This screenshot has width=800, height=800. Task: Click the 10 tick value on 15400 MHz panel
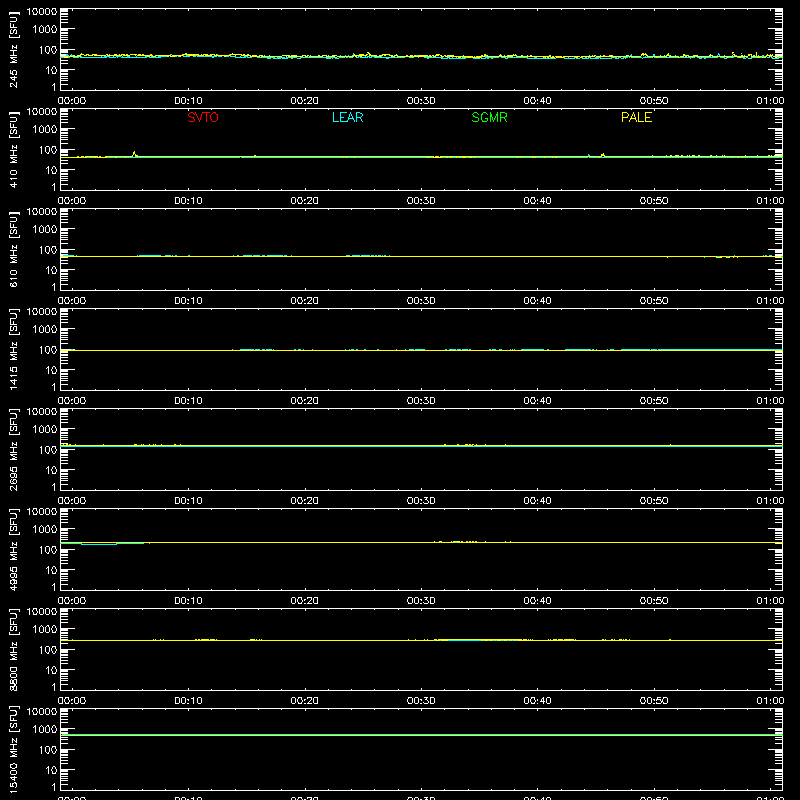click(x=52, y=770)
